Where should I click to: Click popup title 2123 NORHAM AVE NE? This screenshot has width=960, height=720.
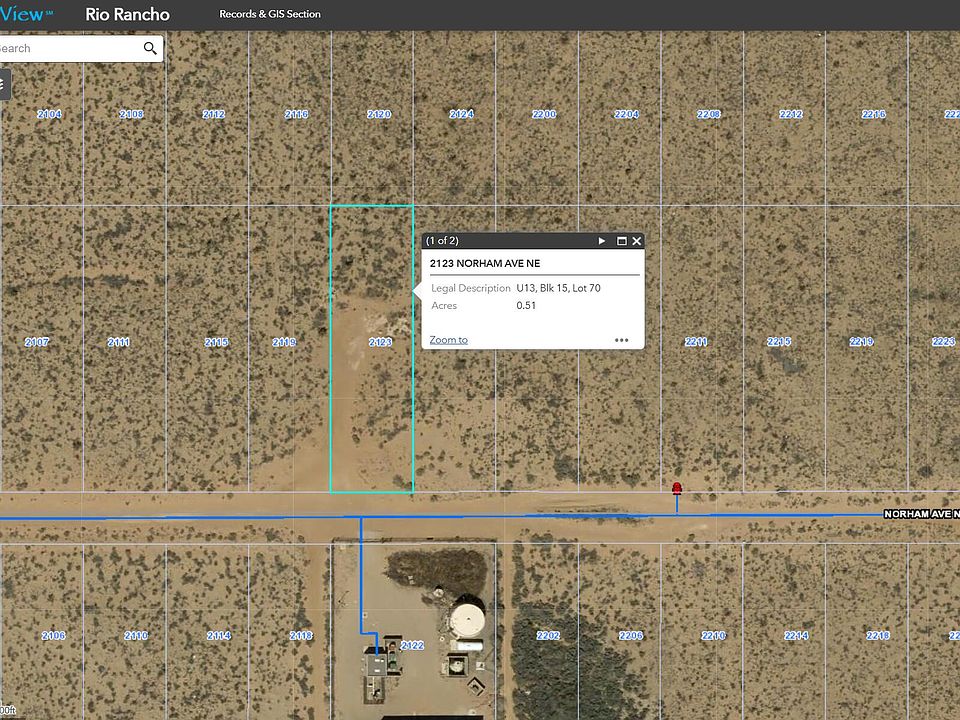[x=485, y=263]
